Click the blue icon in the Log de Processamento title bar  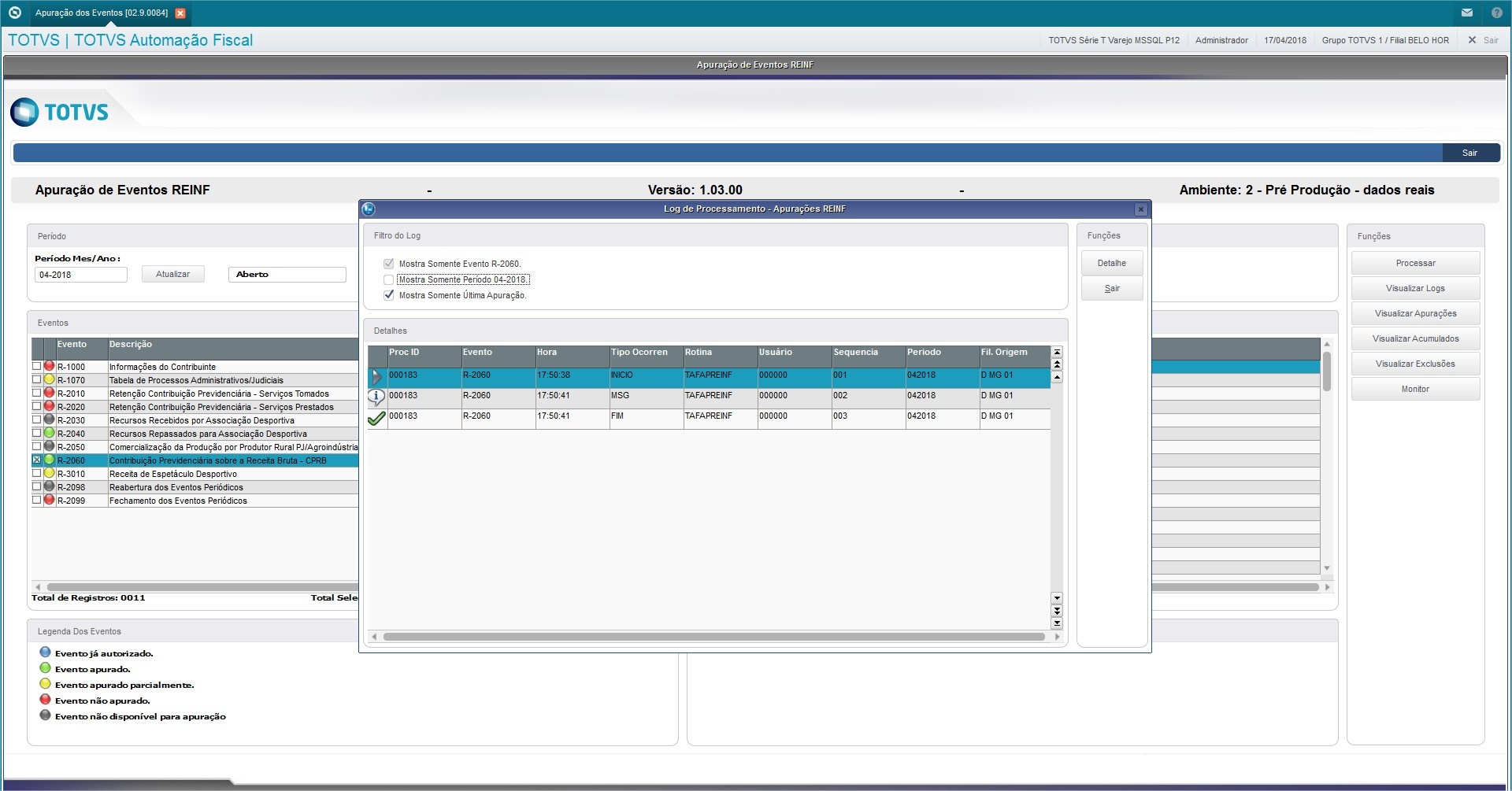(x=369, y=209)
